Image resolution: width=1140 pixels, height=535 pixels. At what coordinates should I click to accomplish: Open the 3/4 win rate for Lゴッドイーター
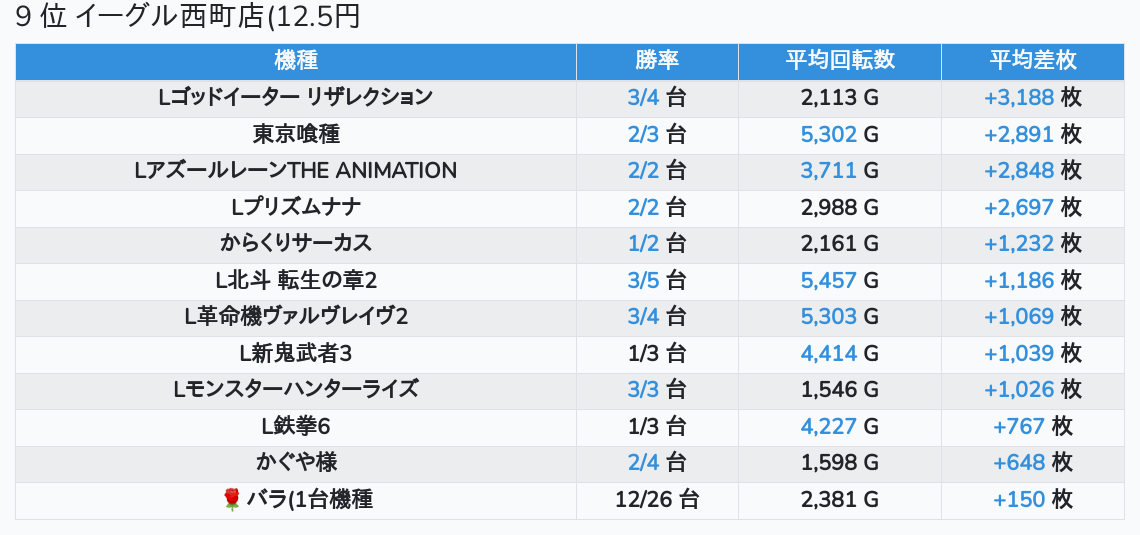click(644, 97)
